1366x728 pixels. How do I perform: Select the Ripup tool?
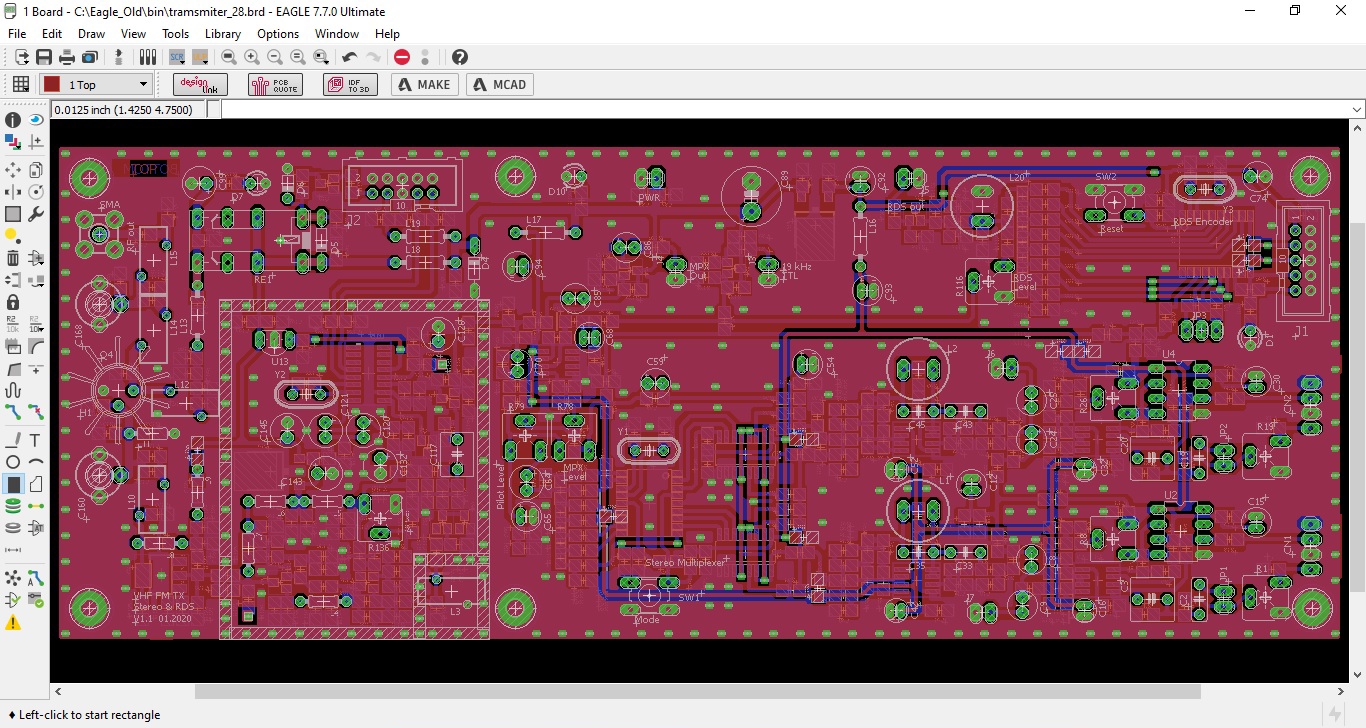[x=36, y=412]
